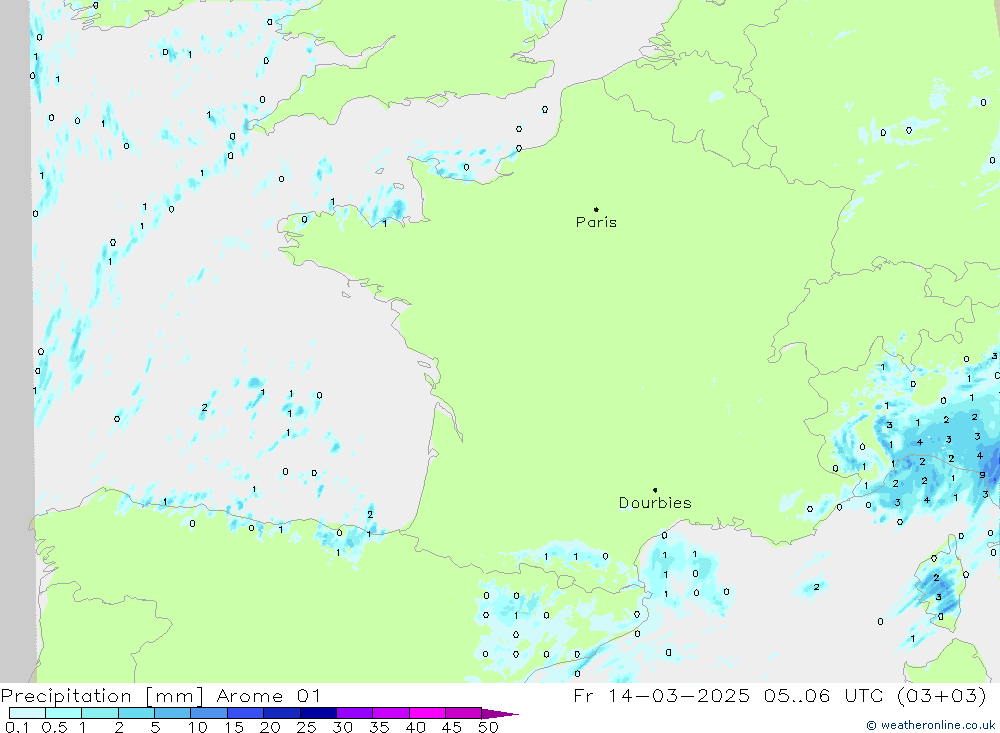Click the (03+03) forecast offset text
The height and width of the screenshot is (733, 1000).
[941, 695]
